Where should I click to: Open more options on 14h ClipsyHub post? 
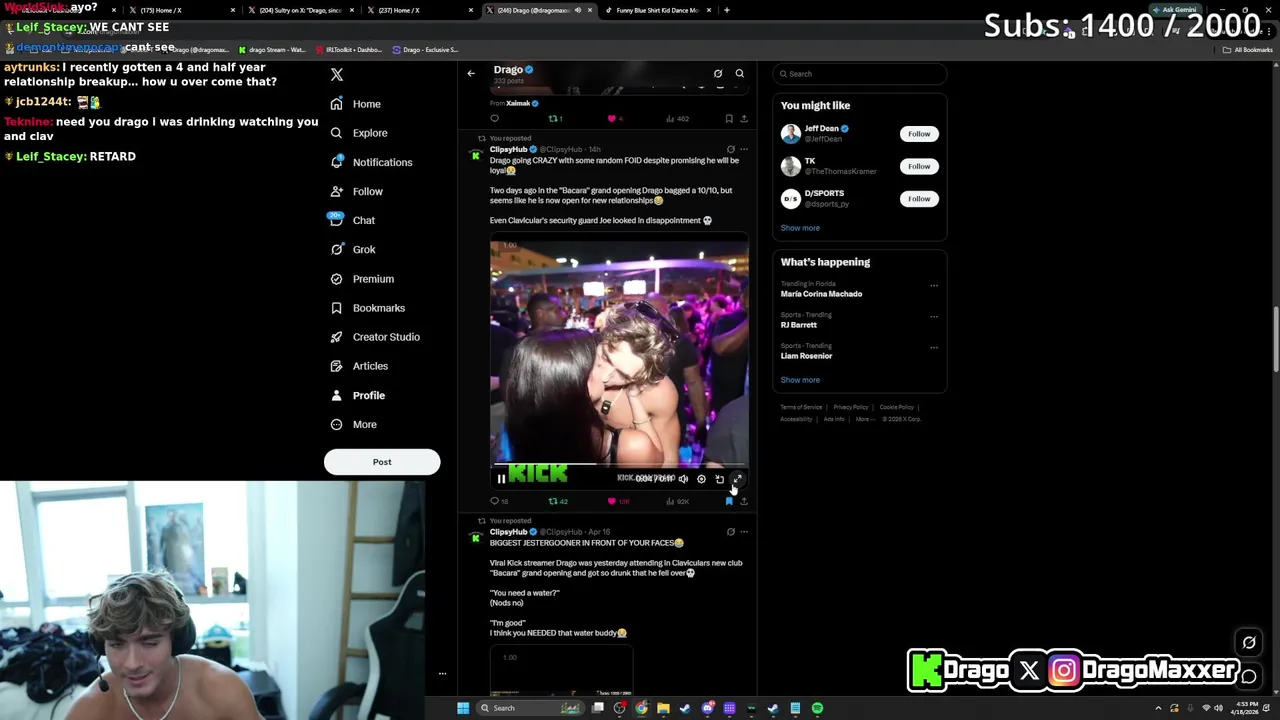pos(744,149)
